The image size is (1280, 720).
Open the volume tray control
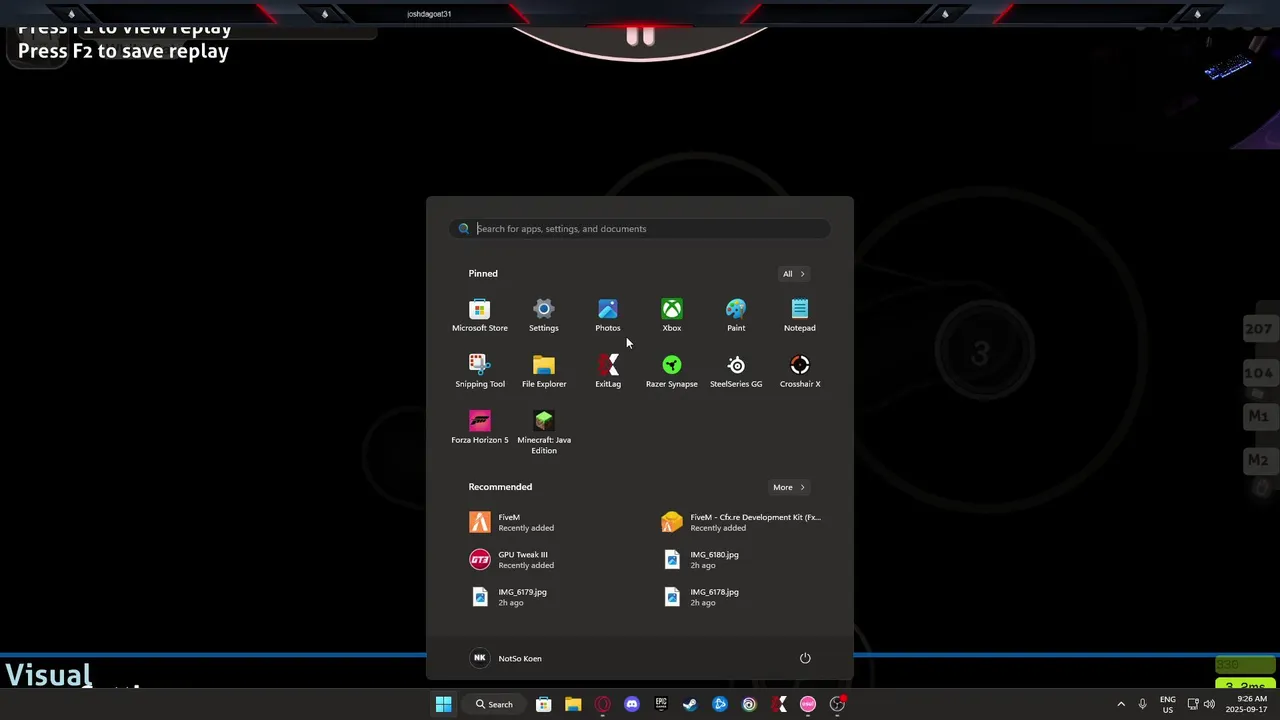[1209, 704]
